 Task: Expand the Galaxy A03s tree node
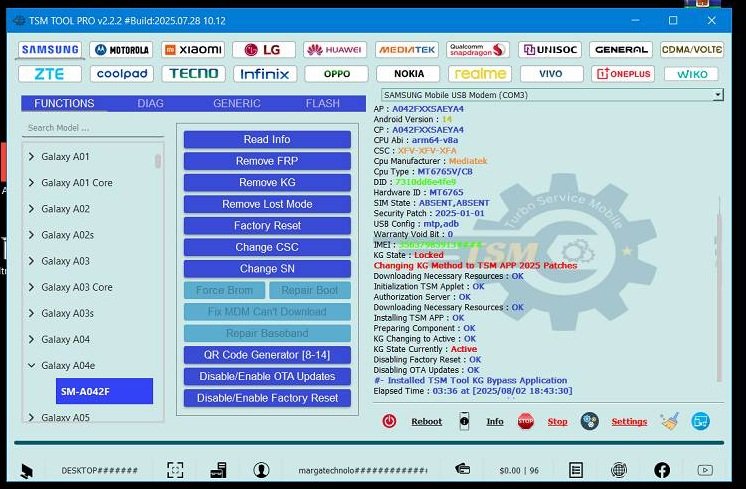pyautogui.click(x=31, y=313)
